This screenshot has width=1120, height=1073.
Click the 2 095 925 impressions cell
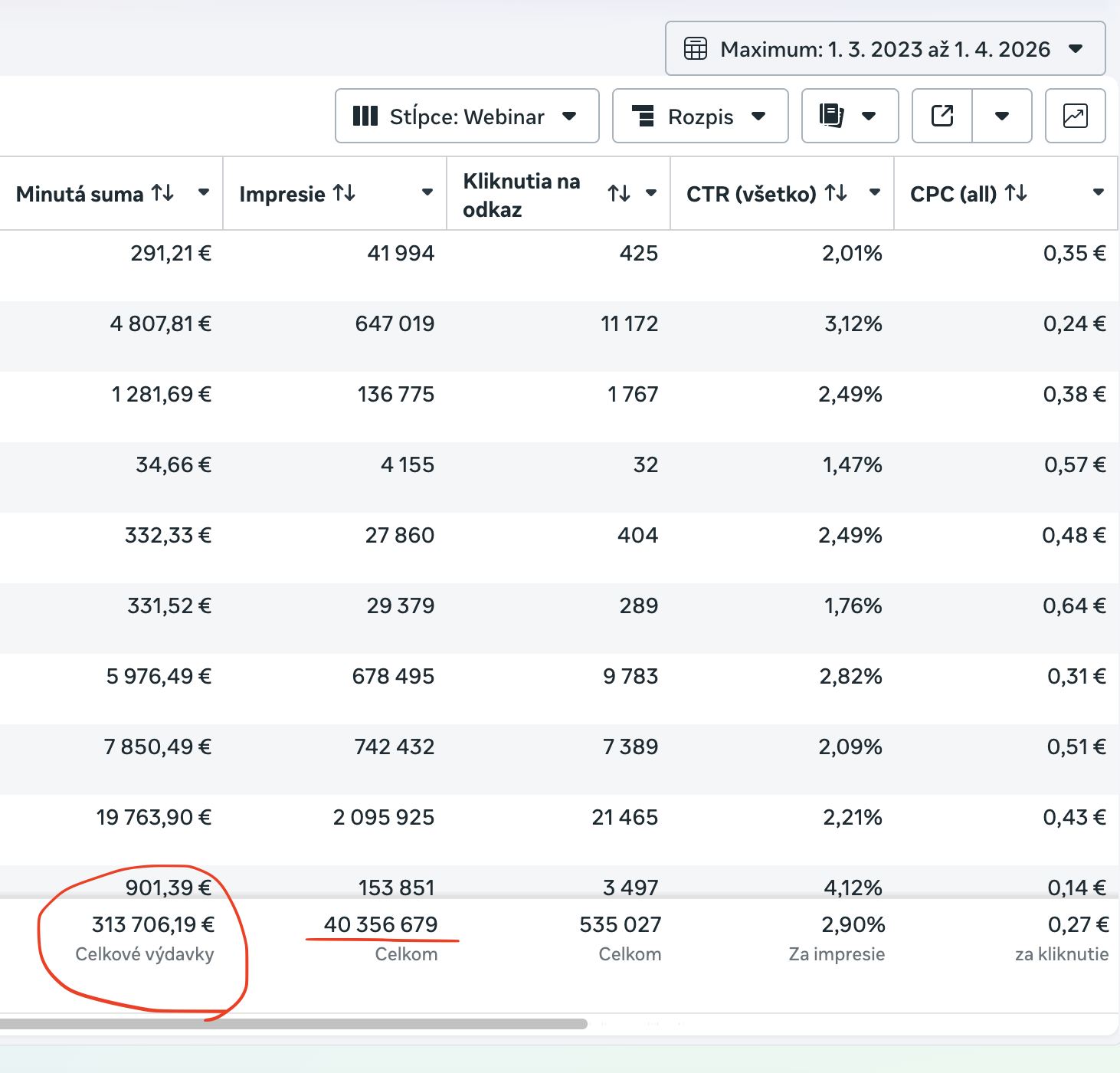383,817
